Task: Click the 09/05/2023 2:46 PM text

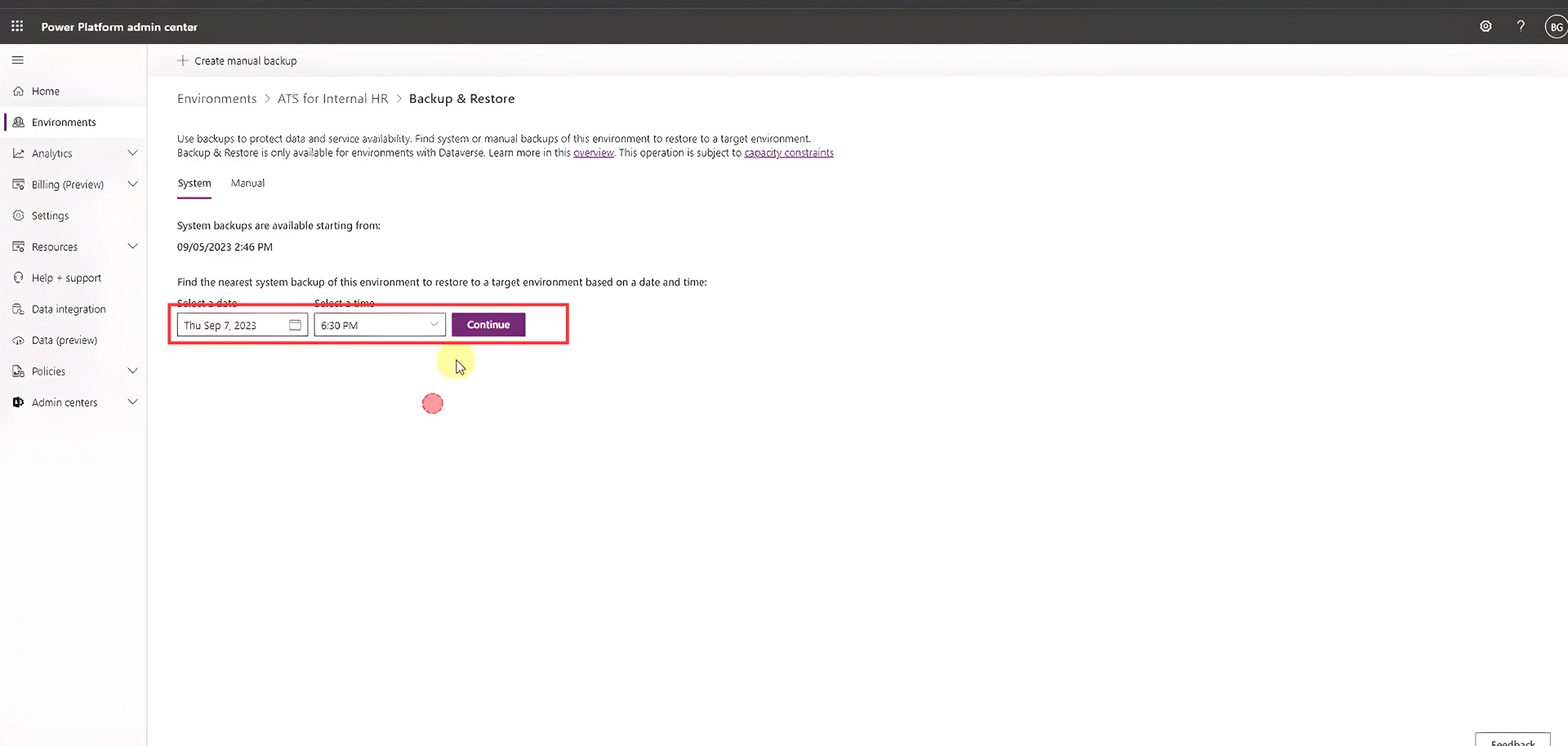Action: pos(225,247)
